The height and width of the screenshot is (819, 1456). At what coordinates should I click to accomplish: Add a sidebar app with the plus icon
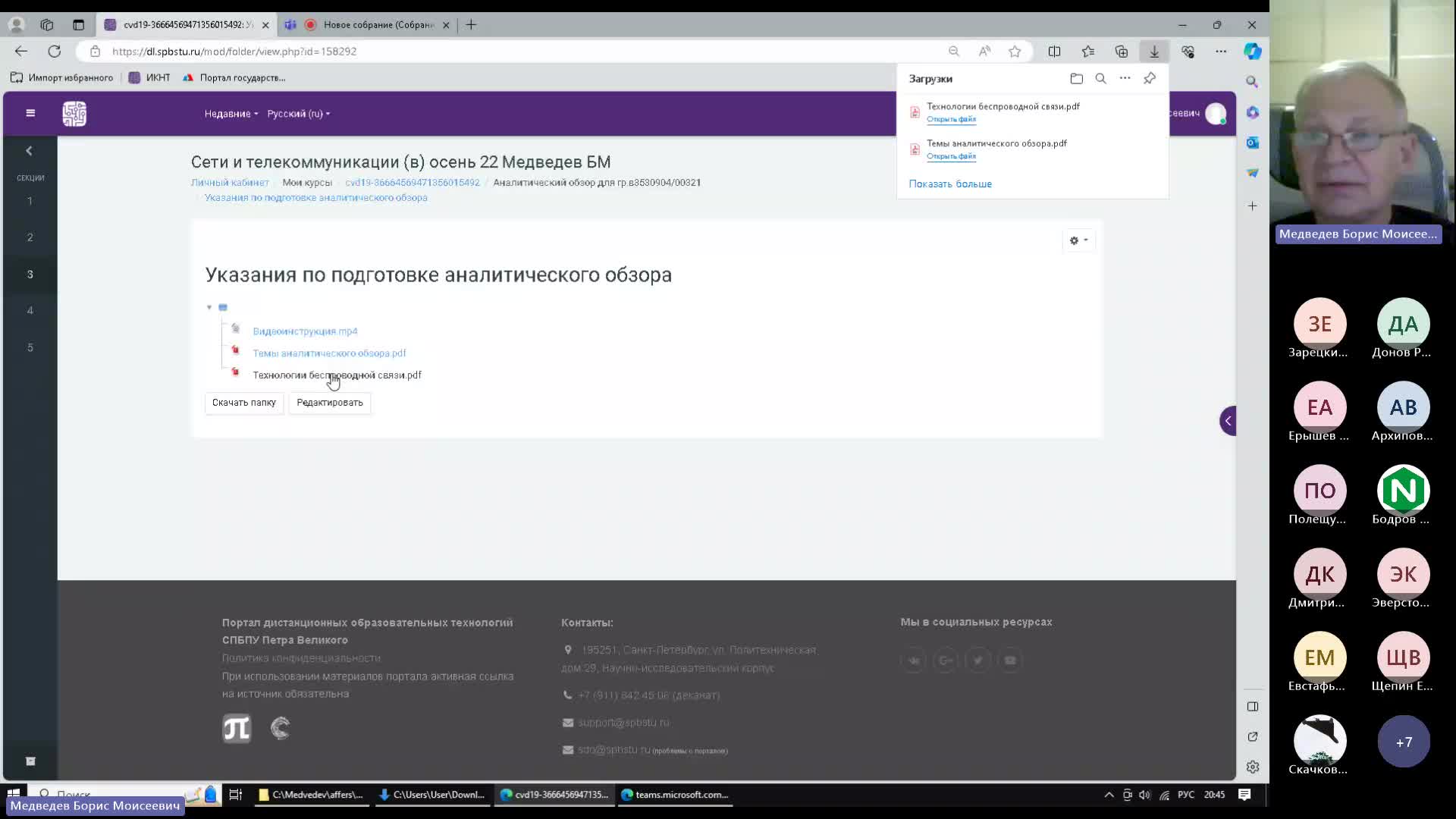(1253, 206)
